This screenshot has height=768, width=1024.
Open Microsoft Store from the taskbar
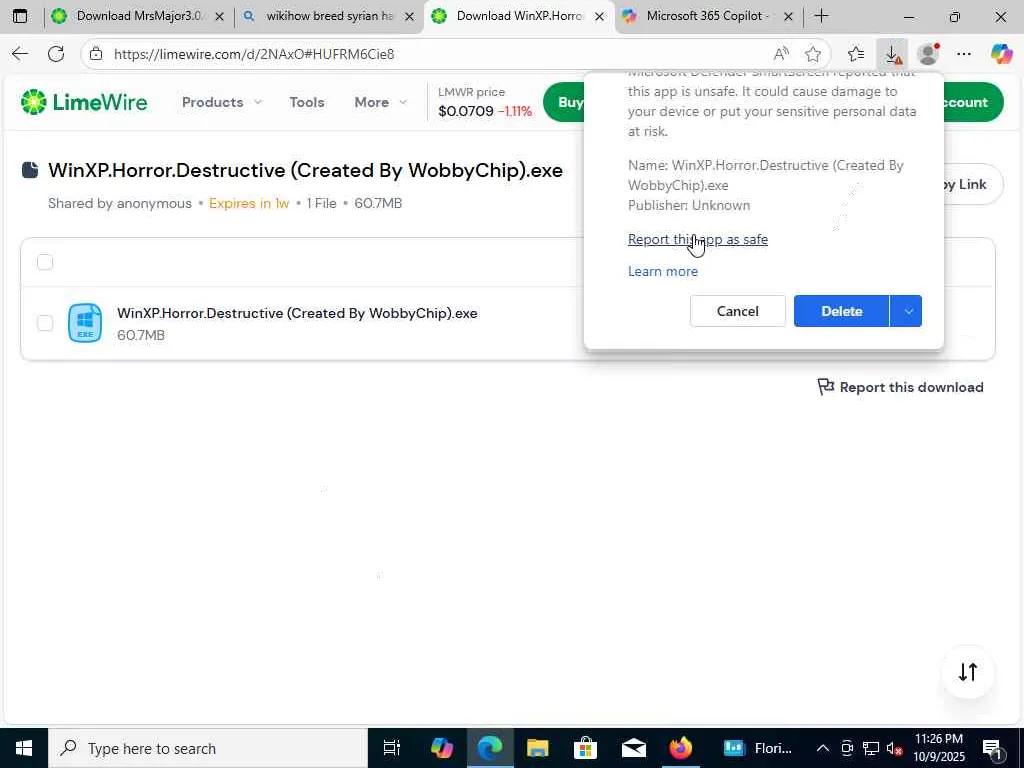[585, 748]
